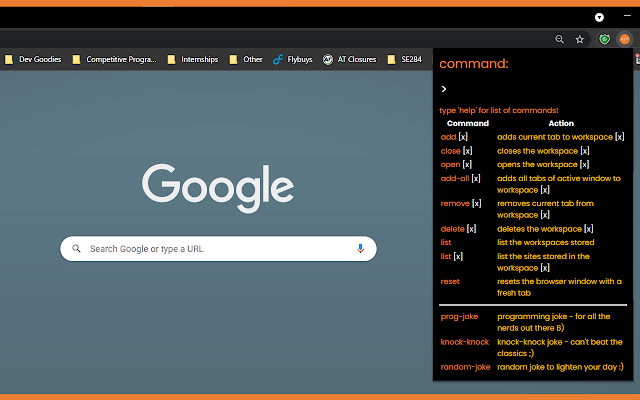Click the 'add-all [x]' command

461,178
